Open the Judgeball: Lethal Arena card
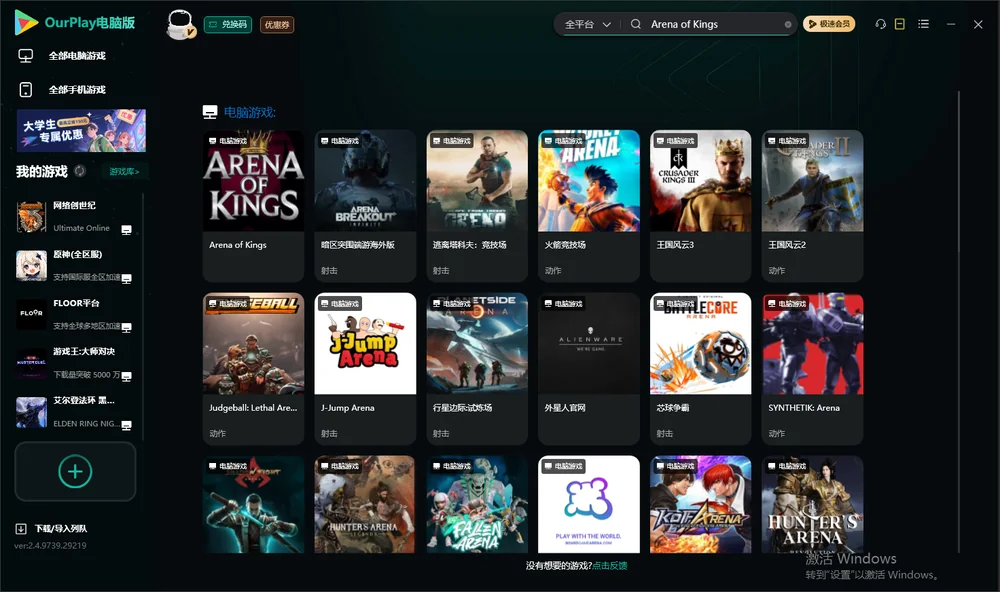 tap(253, 369)
